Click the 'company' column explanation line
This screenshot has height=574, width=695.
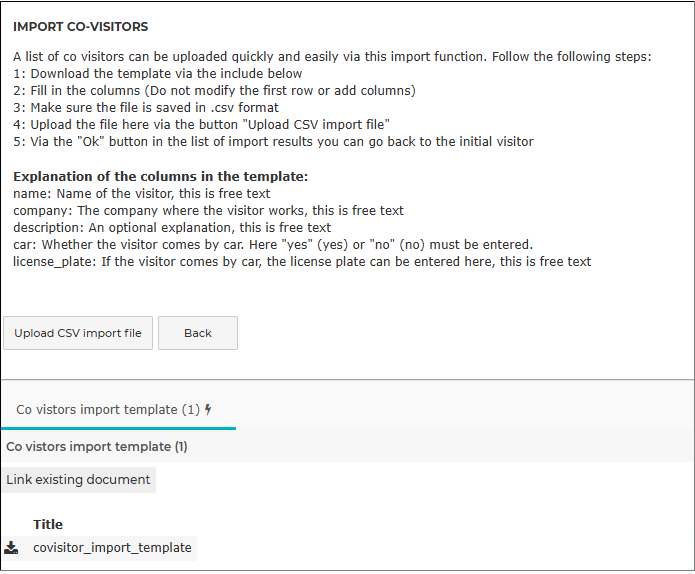[x=208, y=211]
